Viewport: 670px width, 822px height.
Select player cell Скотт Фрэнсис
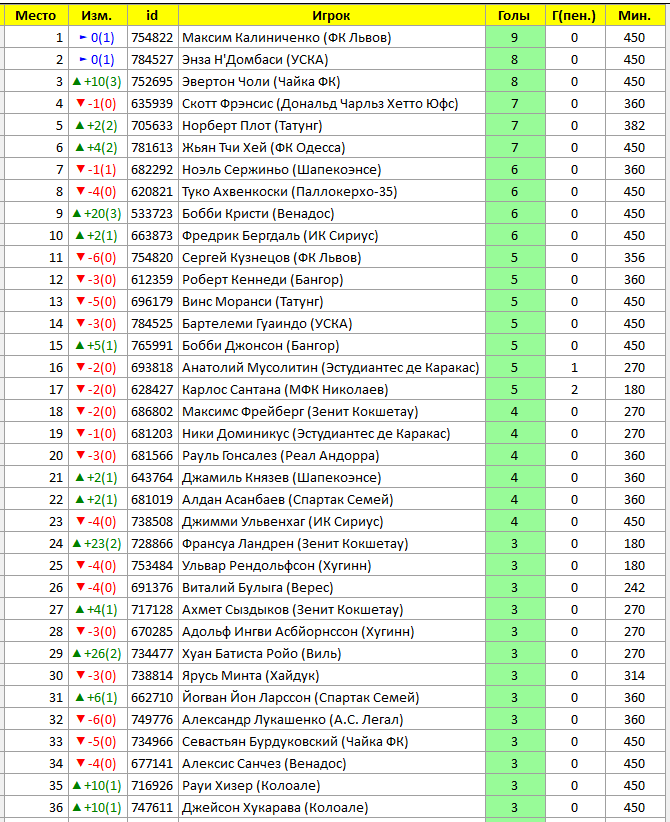(332, 104)
